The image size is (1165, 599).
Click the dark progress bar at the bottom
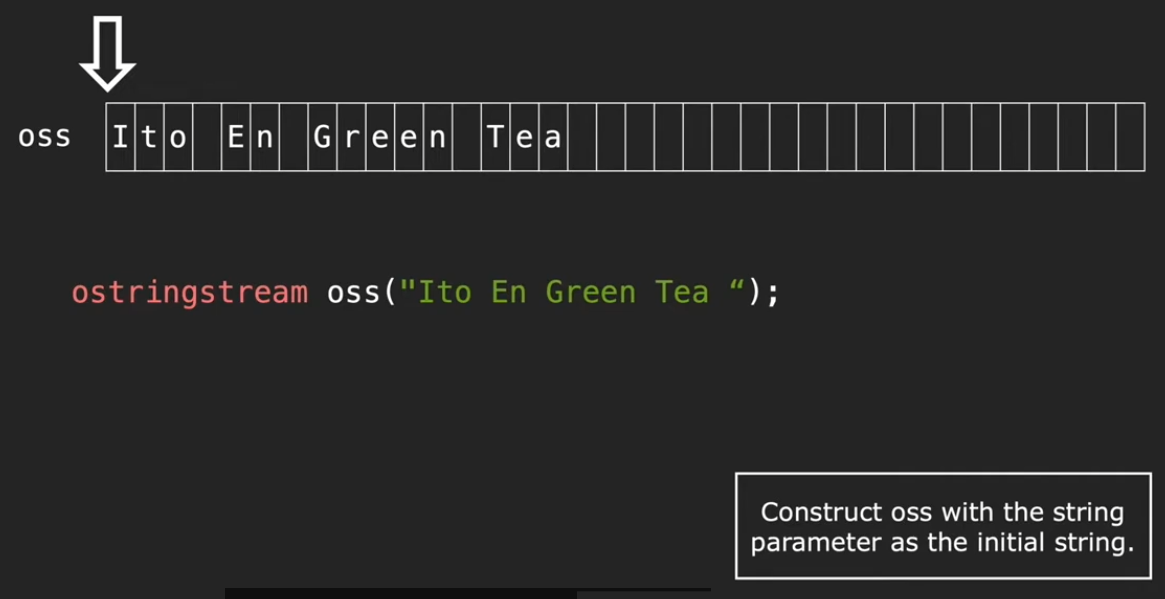pyautogui.click(x=467, y=593)
